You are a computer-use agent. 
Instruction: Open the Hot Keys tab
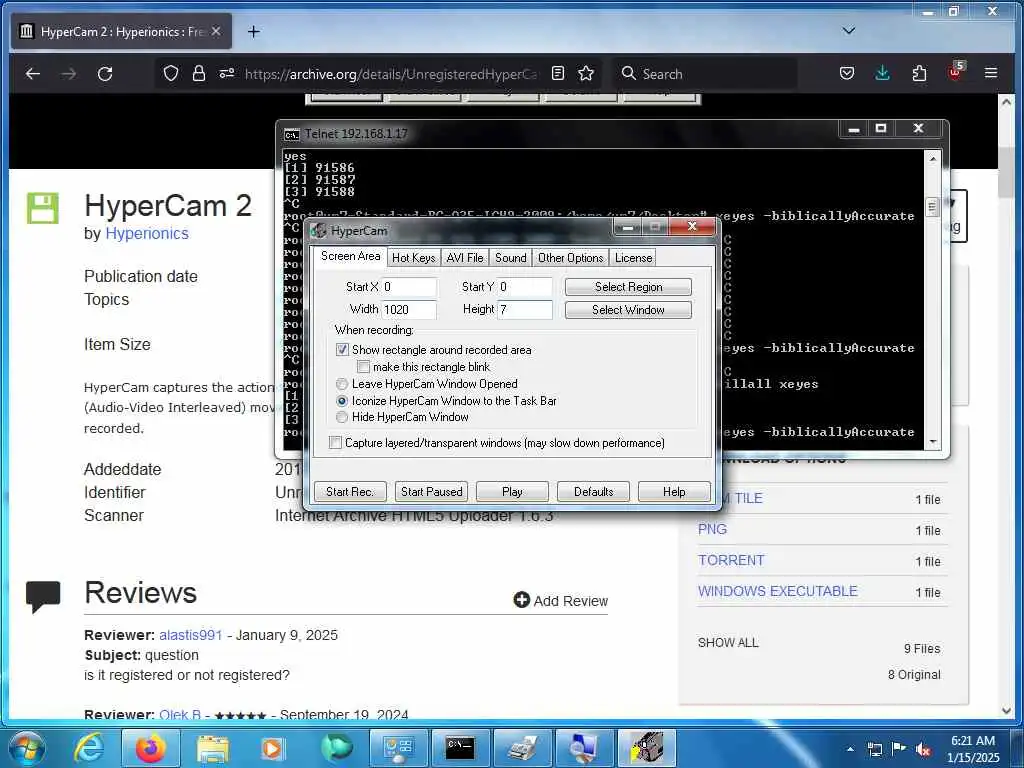coord(413,257)
